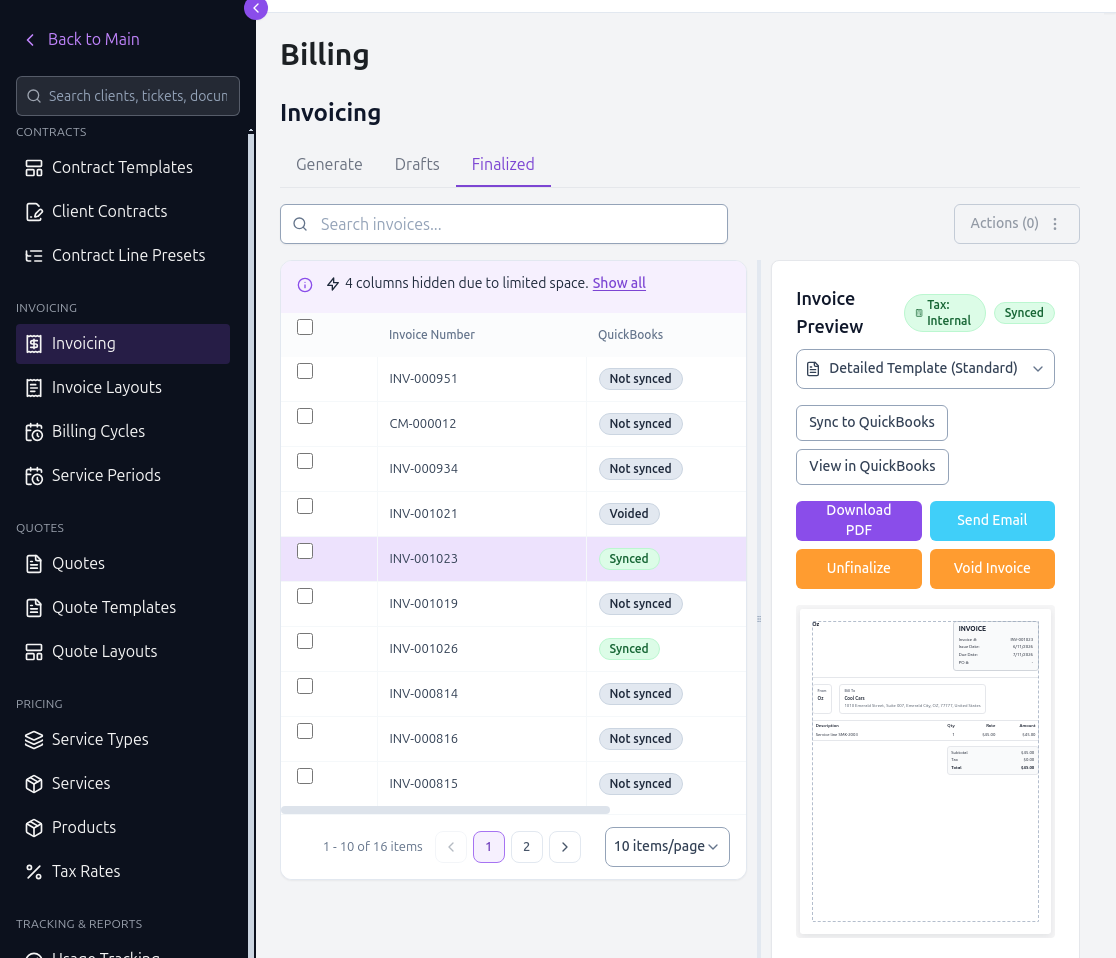Click the Service Periods calendar icon
1116x958 pixels.
pos(33,476)
